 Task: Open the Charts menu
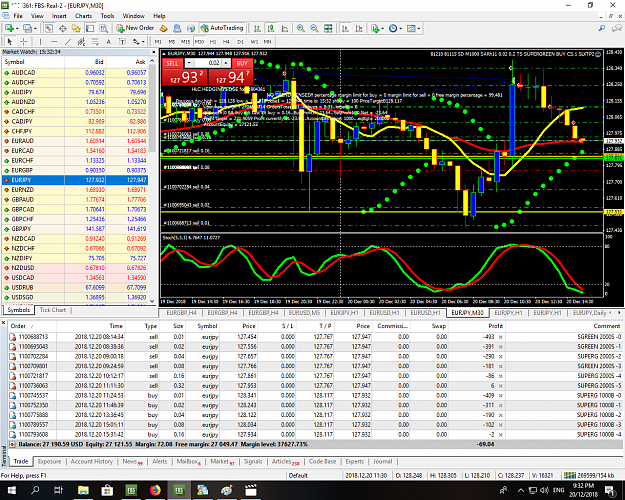click(83, 16)
